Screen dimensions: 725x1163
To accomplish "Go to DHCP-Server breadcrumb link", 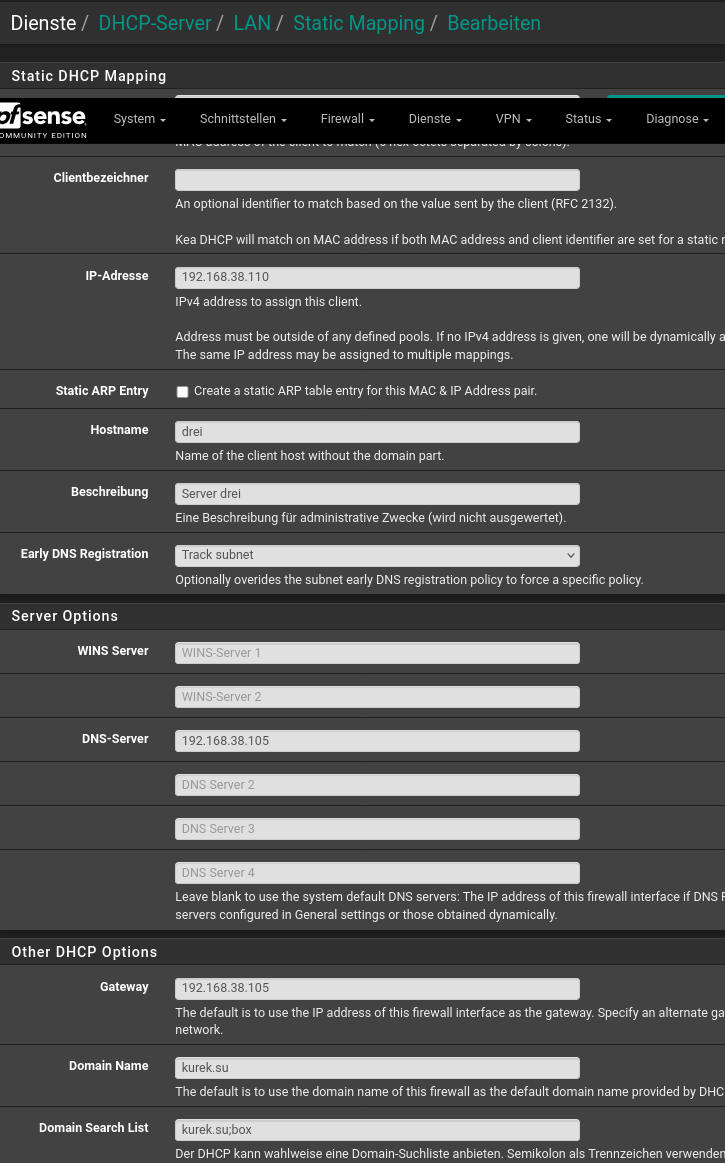I will pyautogui.click(x=155, y=23).
